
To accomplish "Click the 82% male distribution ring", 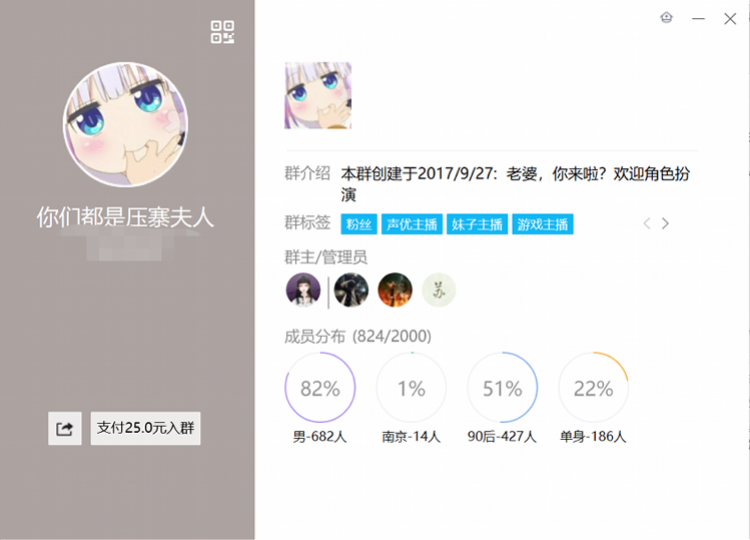I will point(320,388).
